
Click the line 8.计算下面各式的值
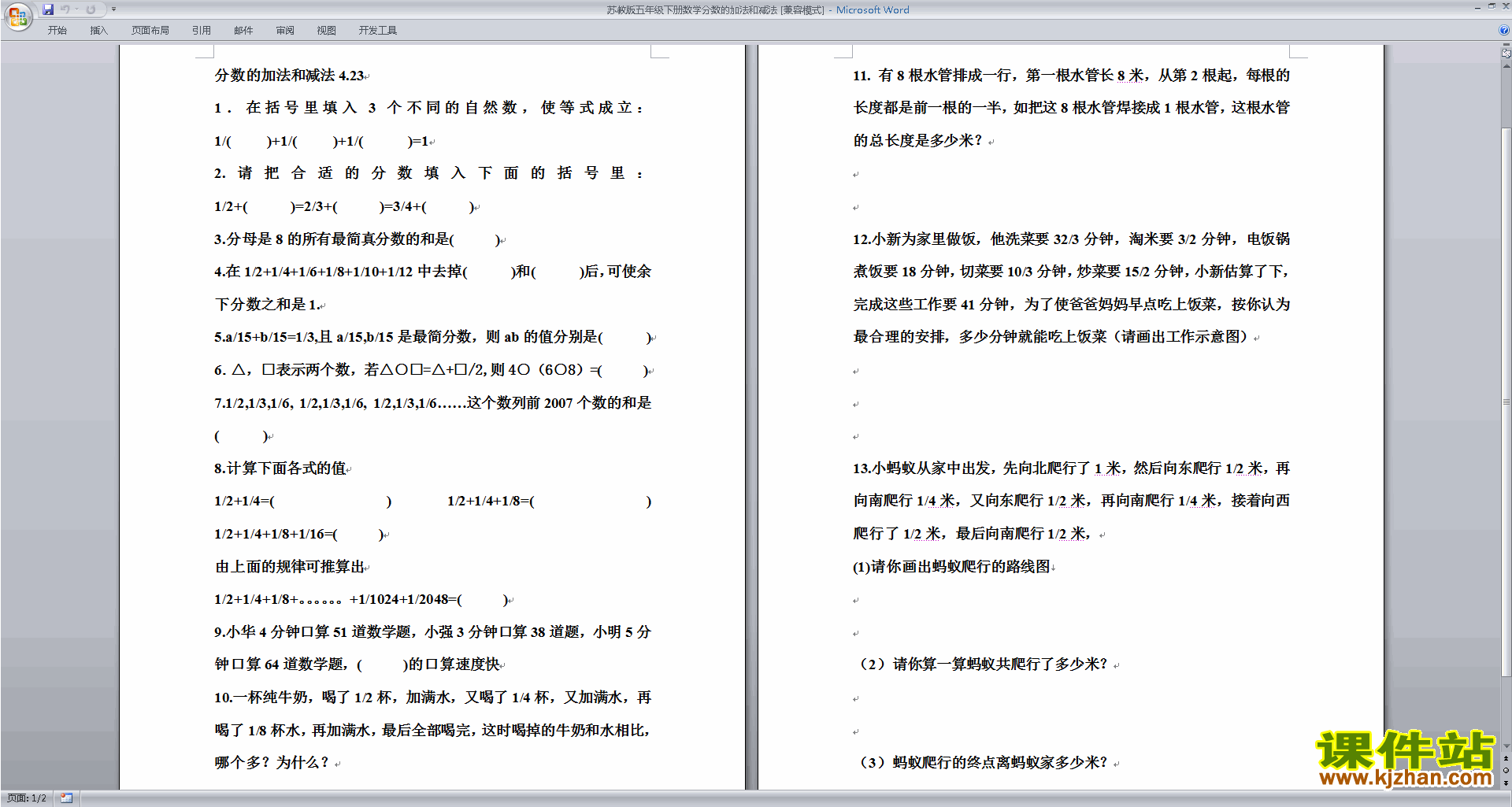pyautogui.click(x=280, y=468)
